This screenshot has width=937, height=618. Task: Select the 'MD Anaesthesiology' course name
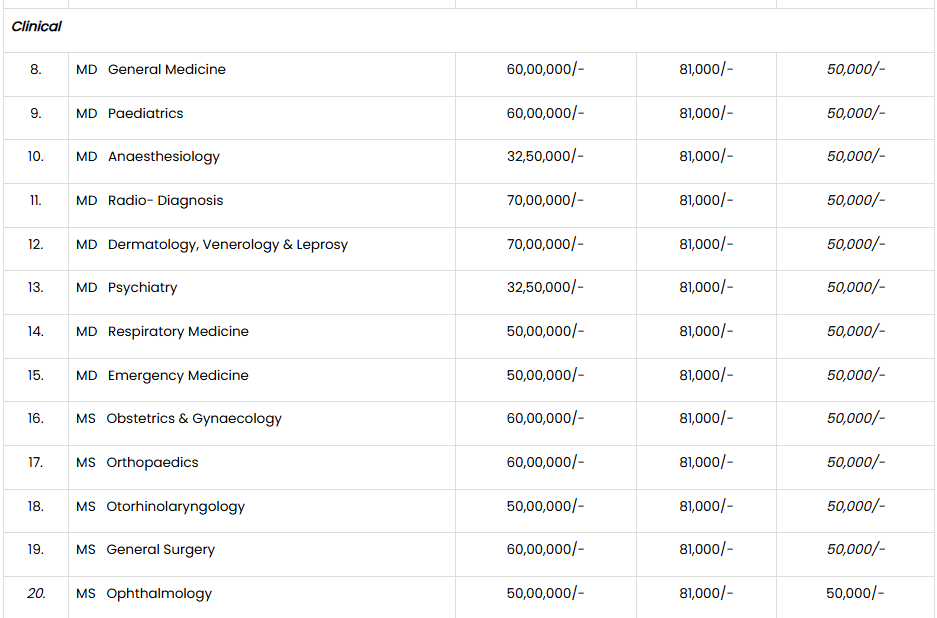[148, 157]
